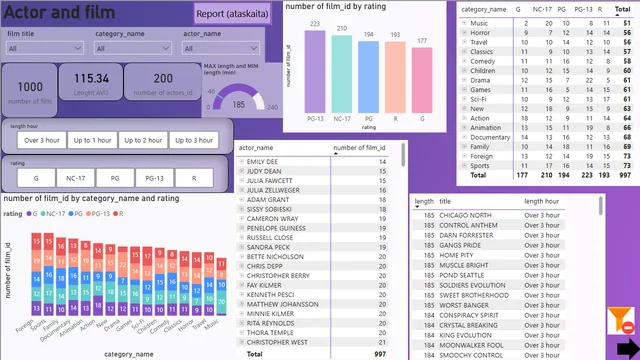The height and width of the screenshot is (360, 640).
Task: Click the NC-17 column header in matrix
Action: 542,9
